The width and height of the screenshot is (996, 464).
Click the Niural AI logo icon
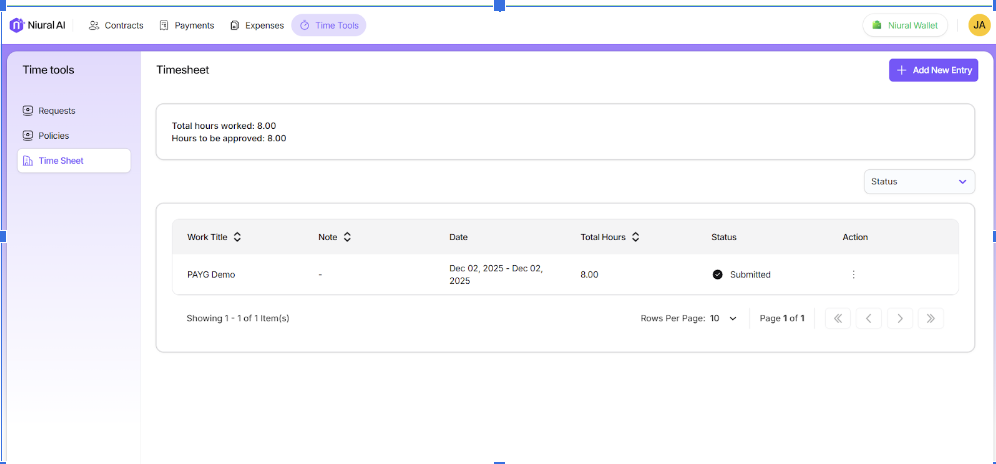pos(17,25)
